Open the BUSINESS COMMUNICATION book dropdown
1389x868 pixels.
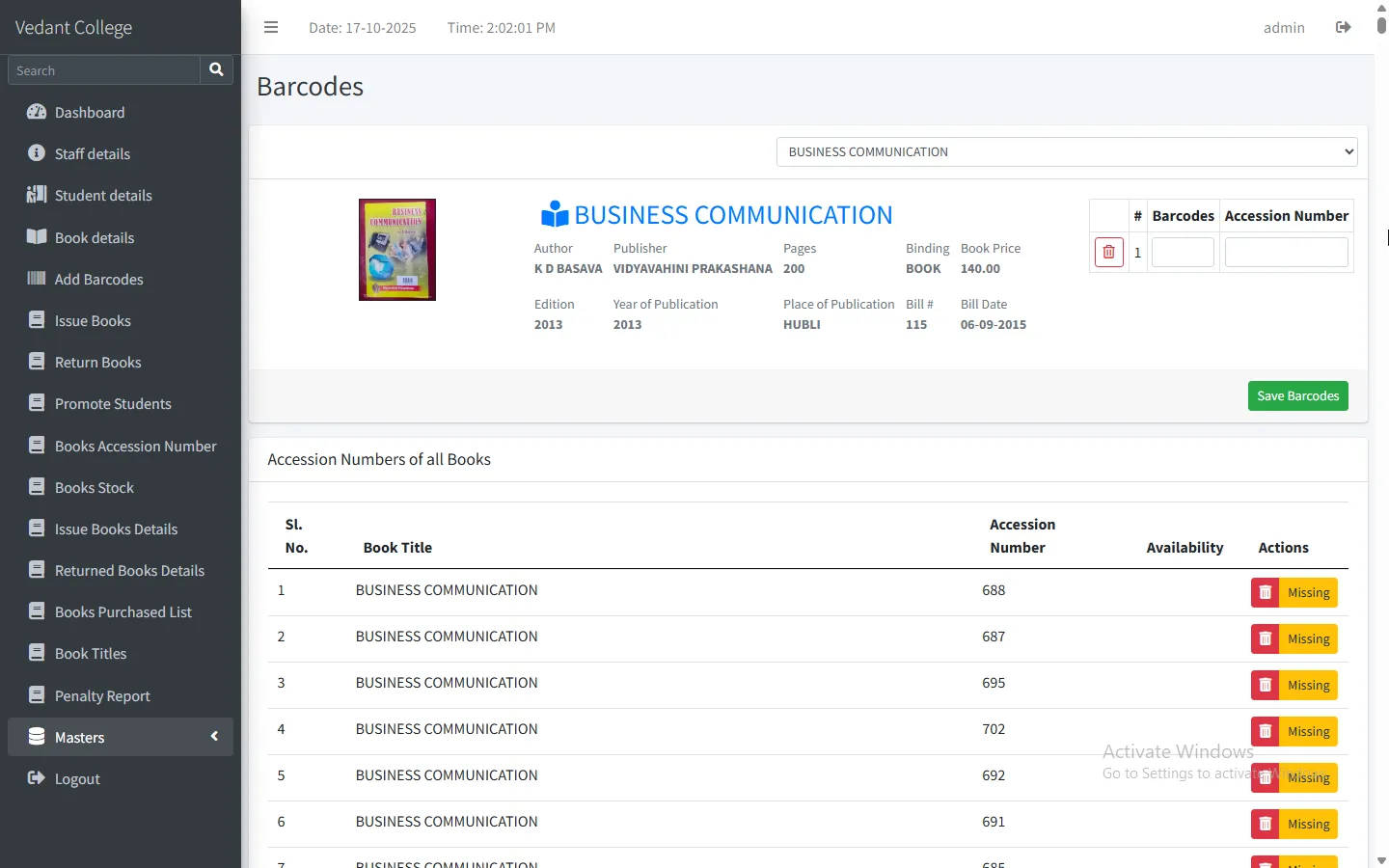[1066, 151]
